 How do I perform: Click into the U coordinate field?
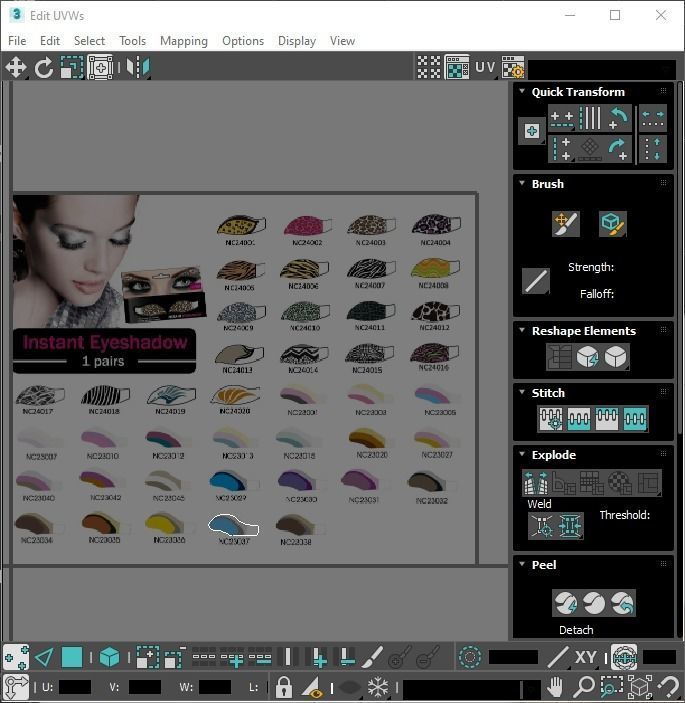[75, 687]
